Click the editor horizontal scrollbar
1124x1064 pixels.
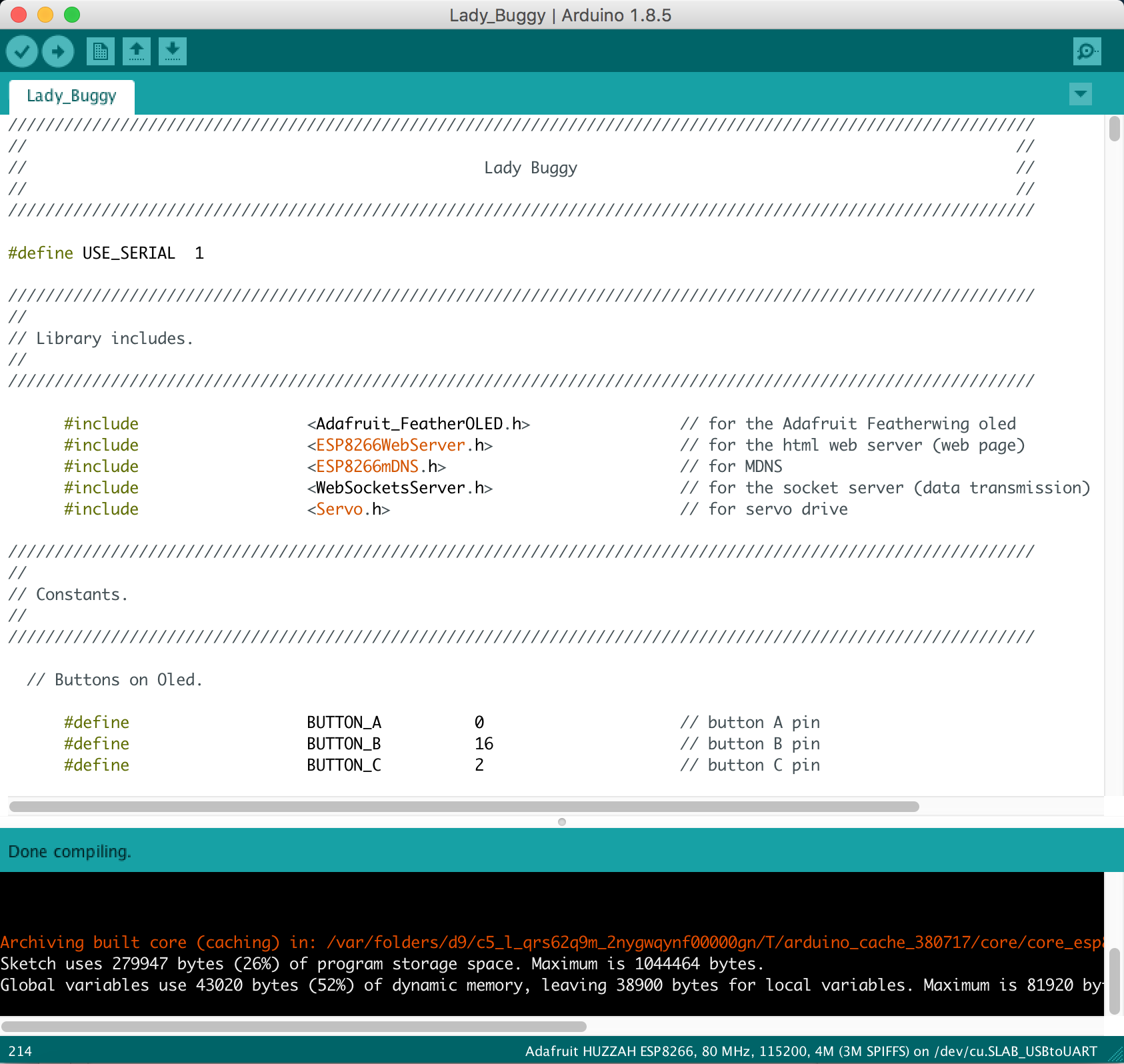[464, 807]
